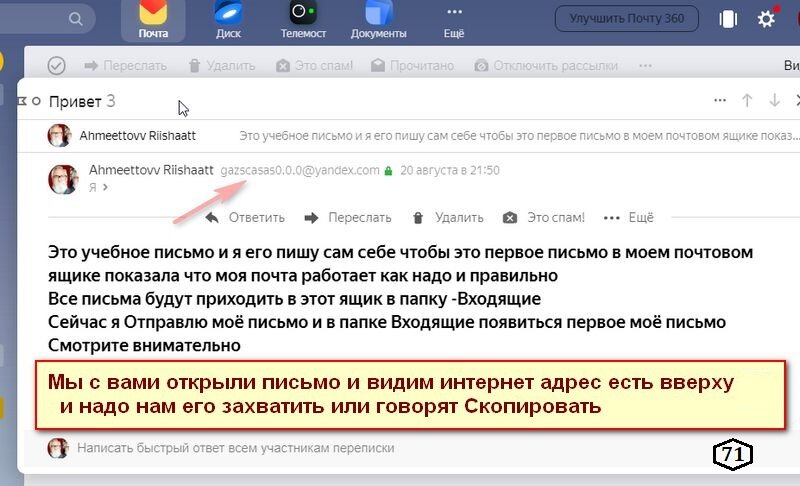
Task: Click Переслать in the top toolbar
Action: 126,66
